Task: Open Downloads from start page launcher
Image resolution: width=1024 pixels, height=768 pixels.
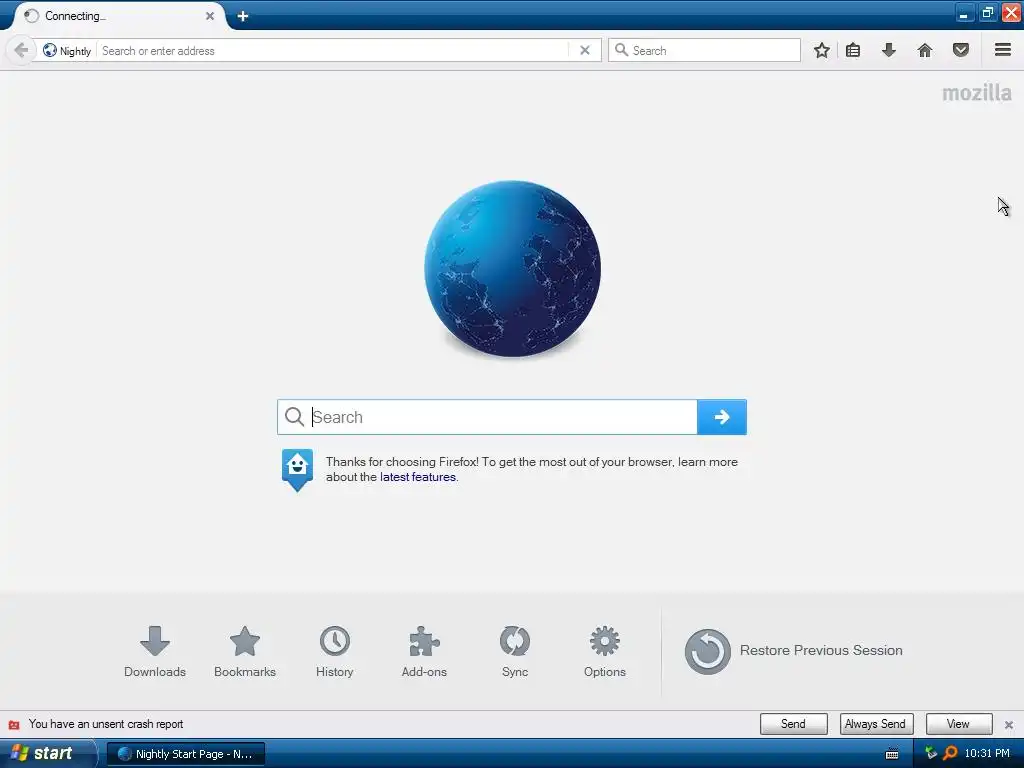Action: tap(155, 652)
